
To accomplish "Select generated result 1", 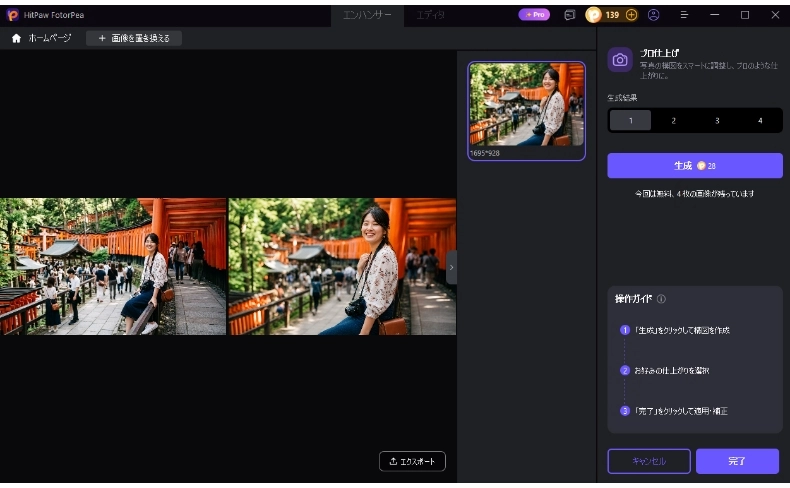I will coord(630,120).
